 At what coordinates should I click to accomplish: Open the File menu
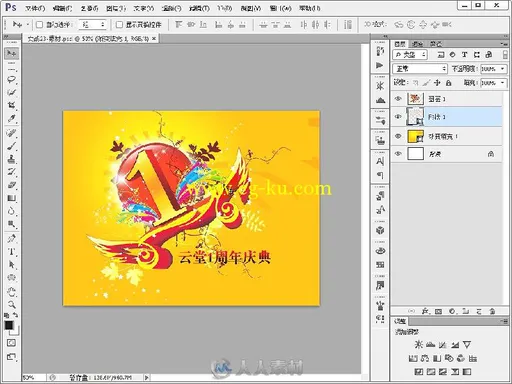point(35,8)
